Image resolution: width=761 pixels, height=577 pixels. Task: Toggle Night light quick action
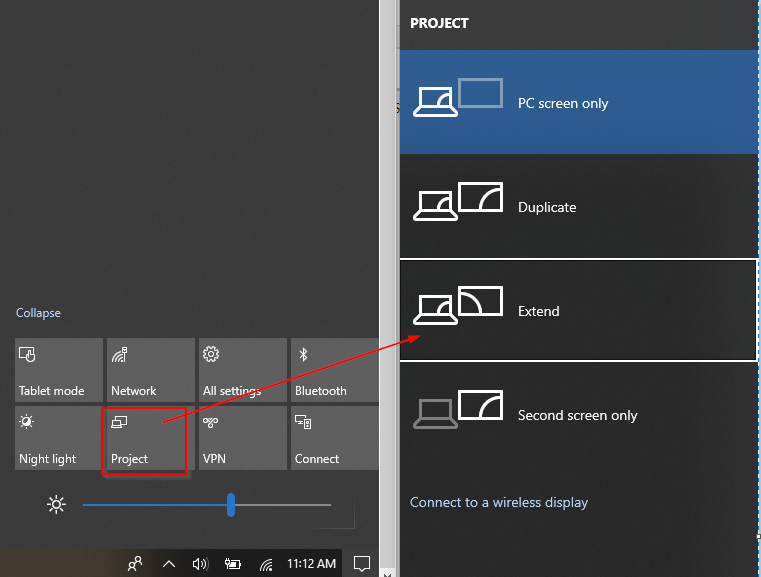point(59,438)
